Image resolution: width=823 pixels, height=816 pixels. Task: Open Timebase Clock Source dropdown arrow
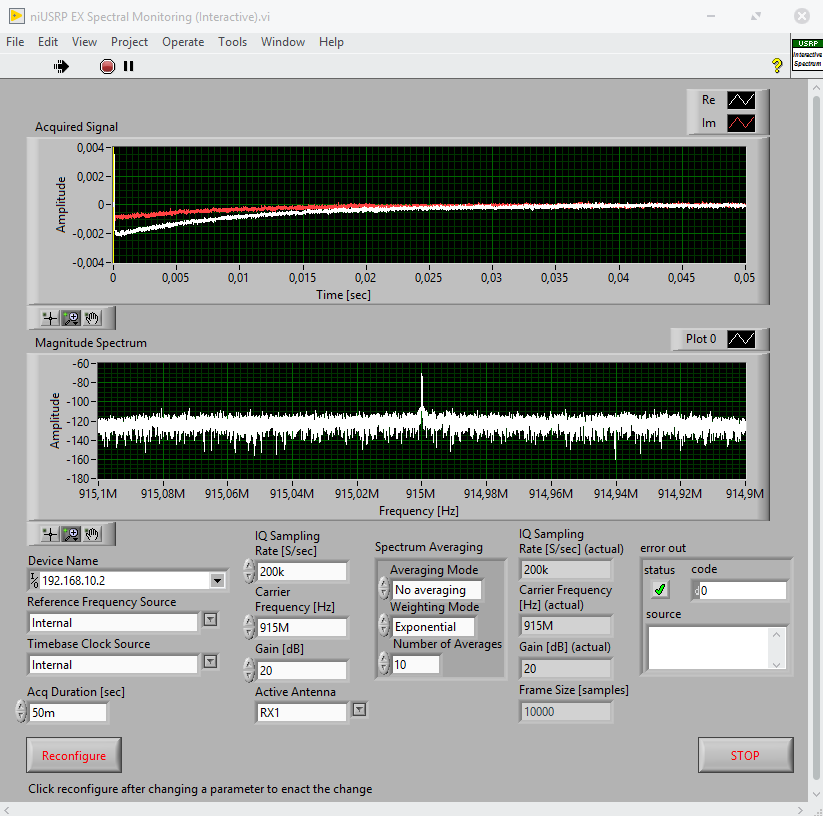coord(210,661)
